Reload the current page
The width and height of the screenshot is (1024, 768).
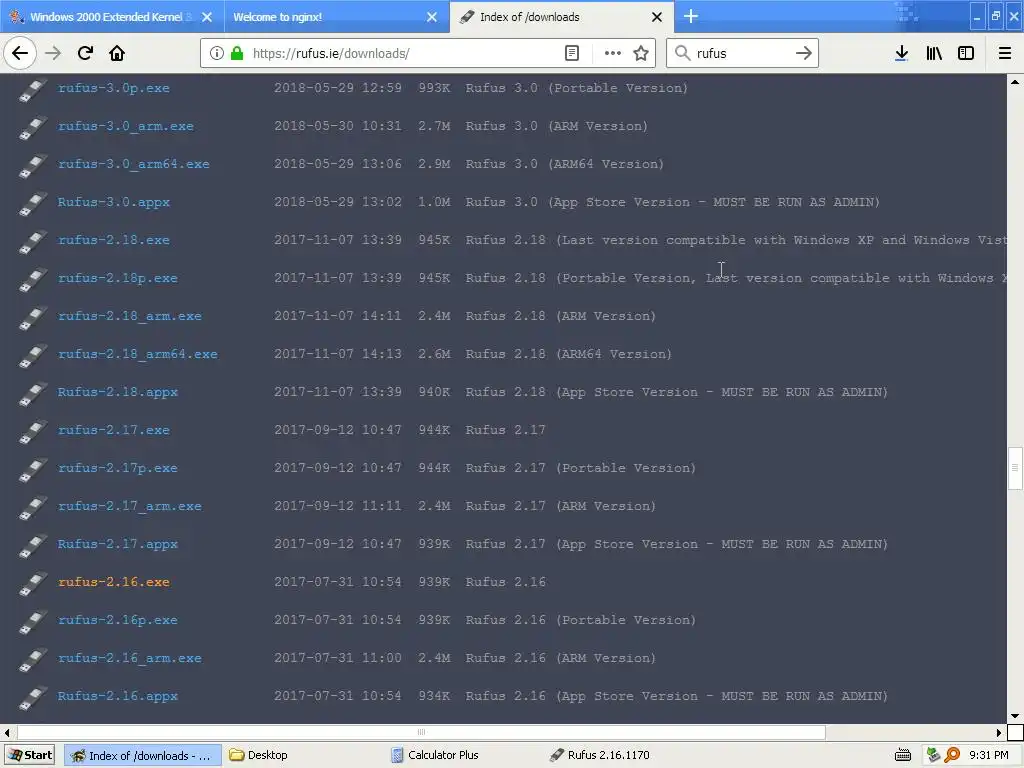[85, 53]
